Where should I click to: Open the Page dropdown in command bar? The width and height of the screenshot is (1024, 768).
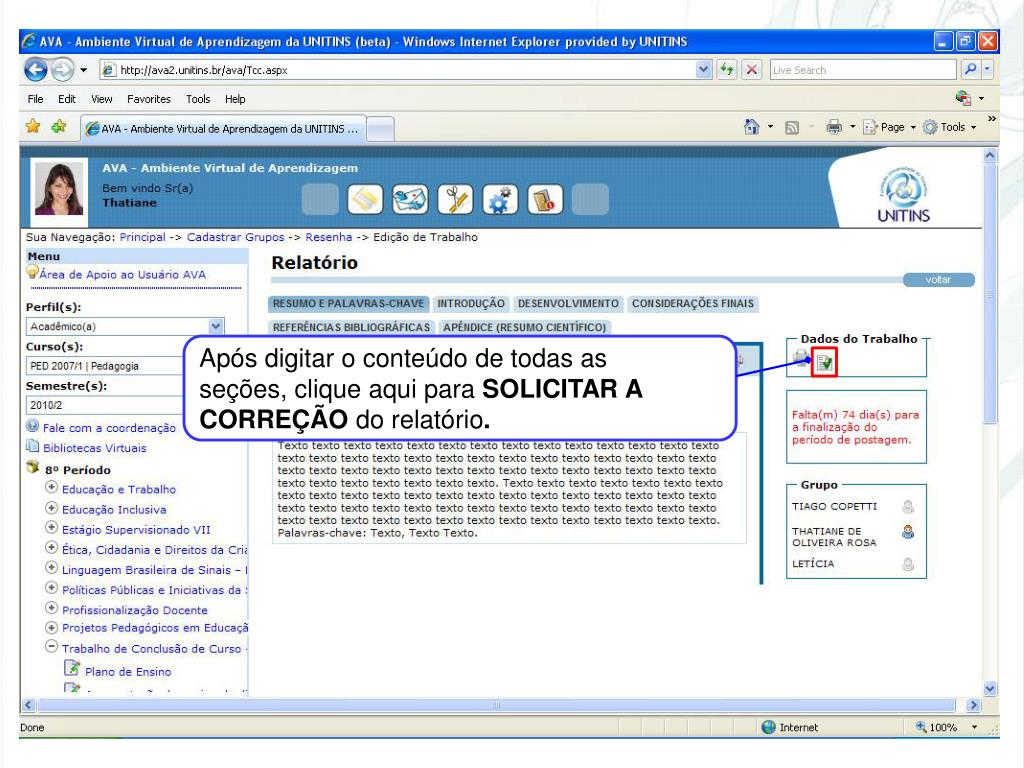click(889, 127)
